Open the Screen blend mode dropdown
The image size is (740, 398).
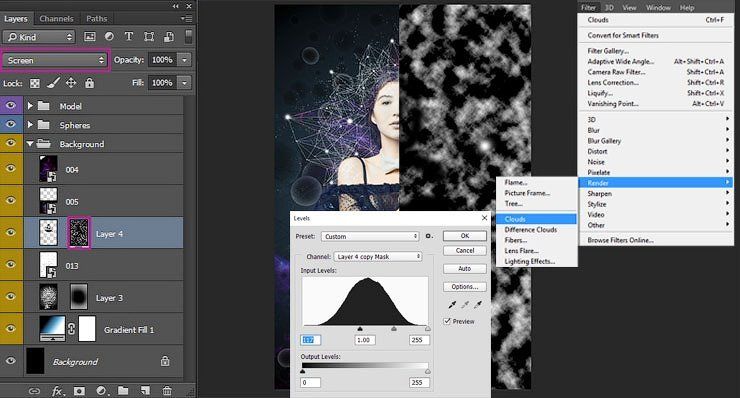point(56,60)
